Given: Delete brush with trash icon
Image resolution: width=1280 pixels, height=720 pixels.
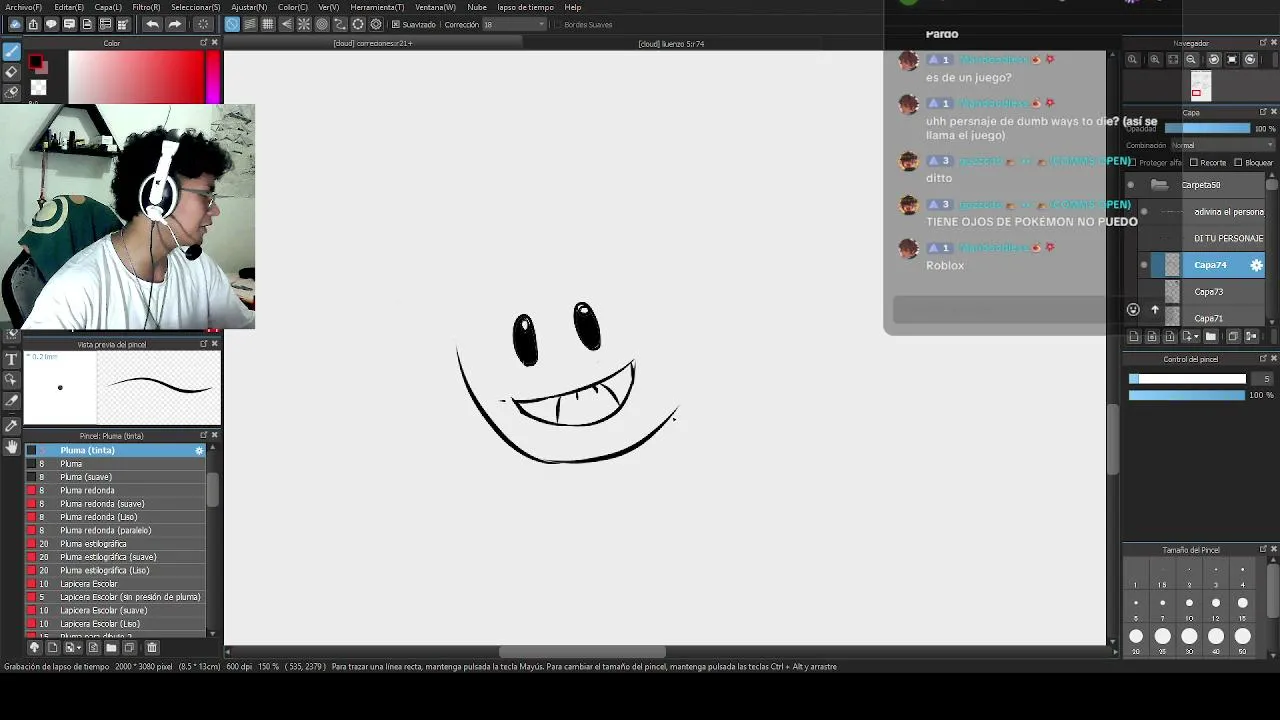Looking at the screenshot, I should [152, 648].
